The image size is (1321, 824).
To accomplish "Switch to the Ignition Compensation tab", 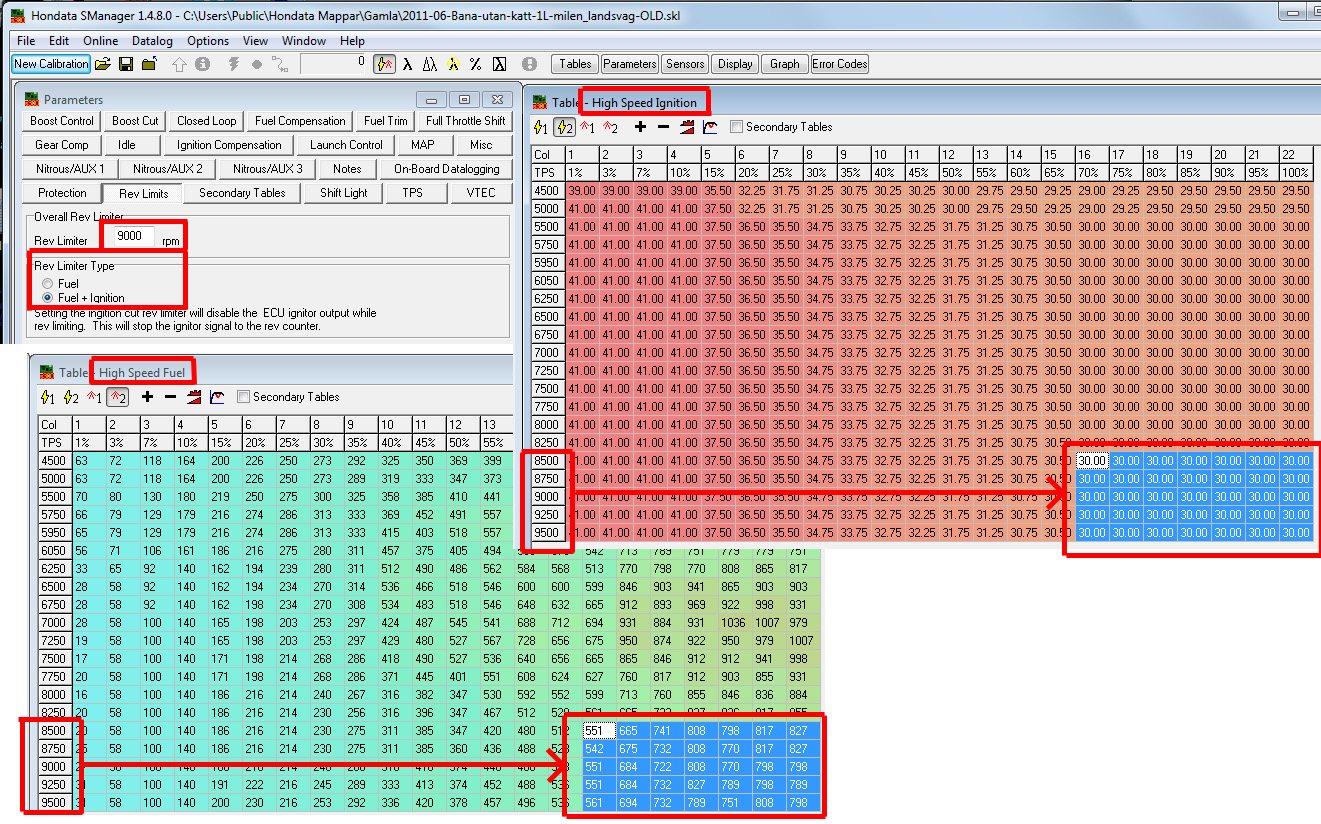I will coord(230,145).
